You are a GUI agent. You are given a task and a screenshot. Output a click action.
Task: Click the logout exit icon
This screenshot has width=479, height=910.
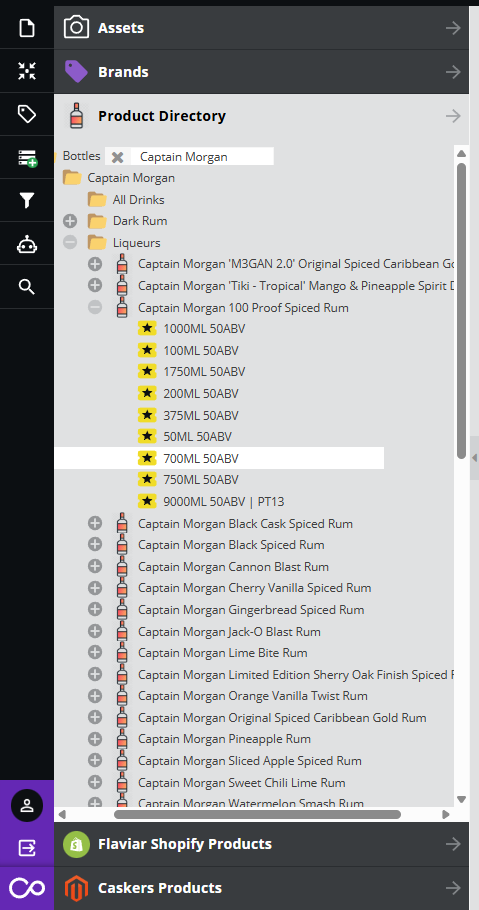pos(27,848)
